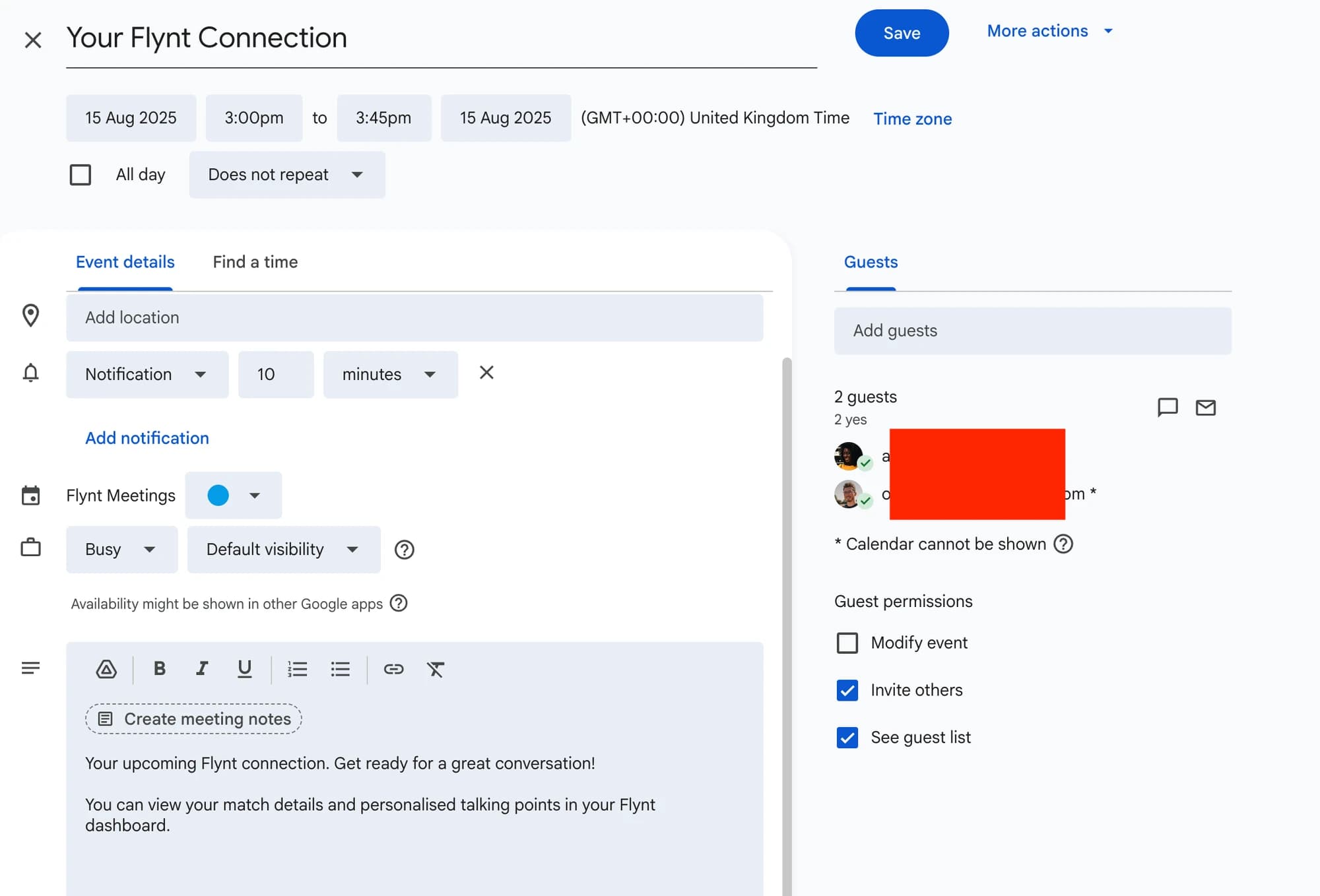Insert a numbered list
This screenshot has height=896, width=1320.
(297, 669)
